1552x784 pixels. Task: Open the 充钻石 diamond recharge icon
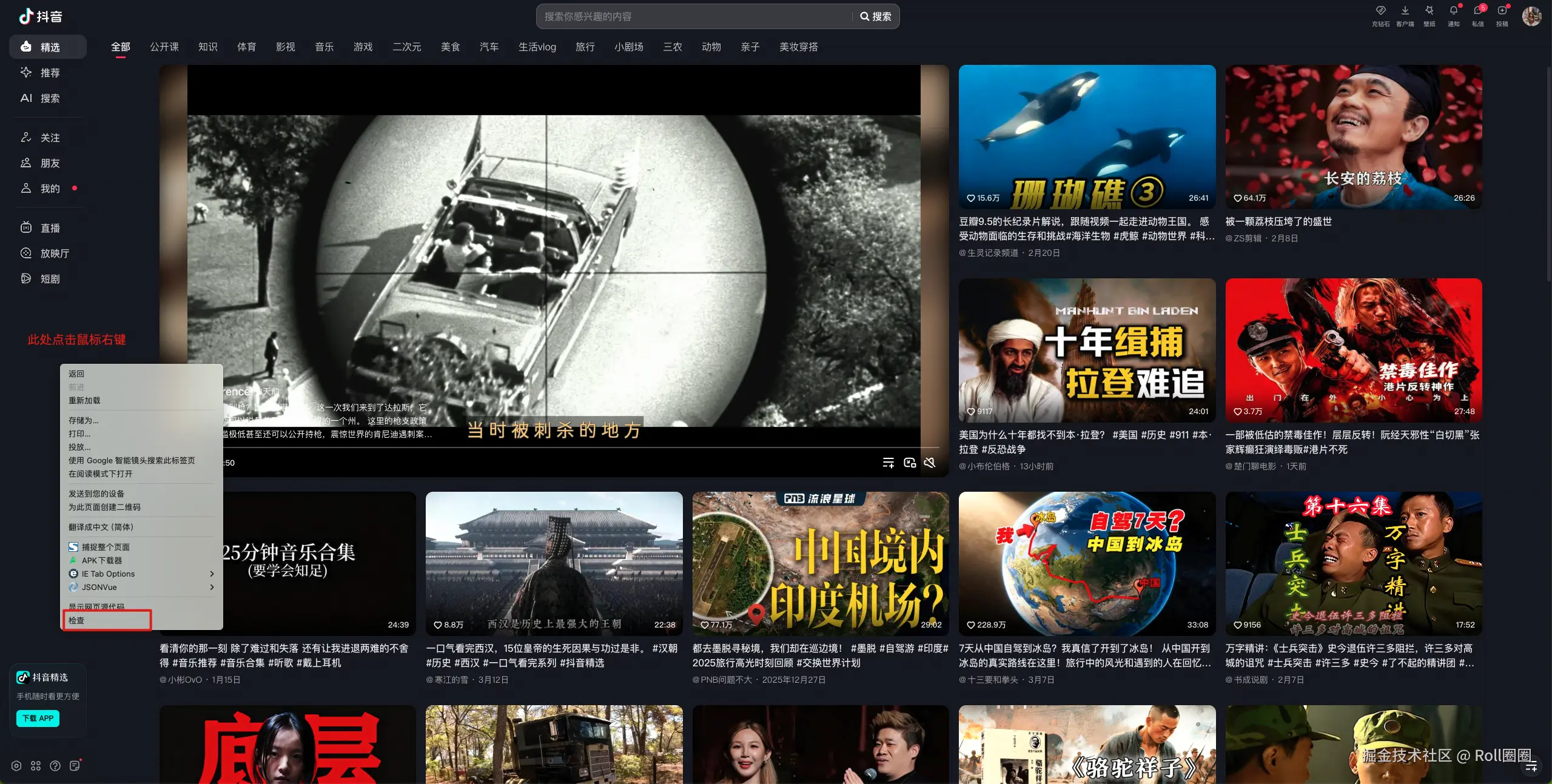(x=1380, y=11)
